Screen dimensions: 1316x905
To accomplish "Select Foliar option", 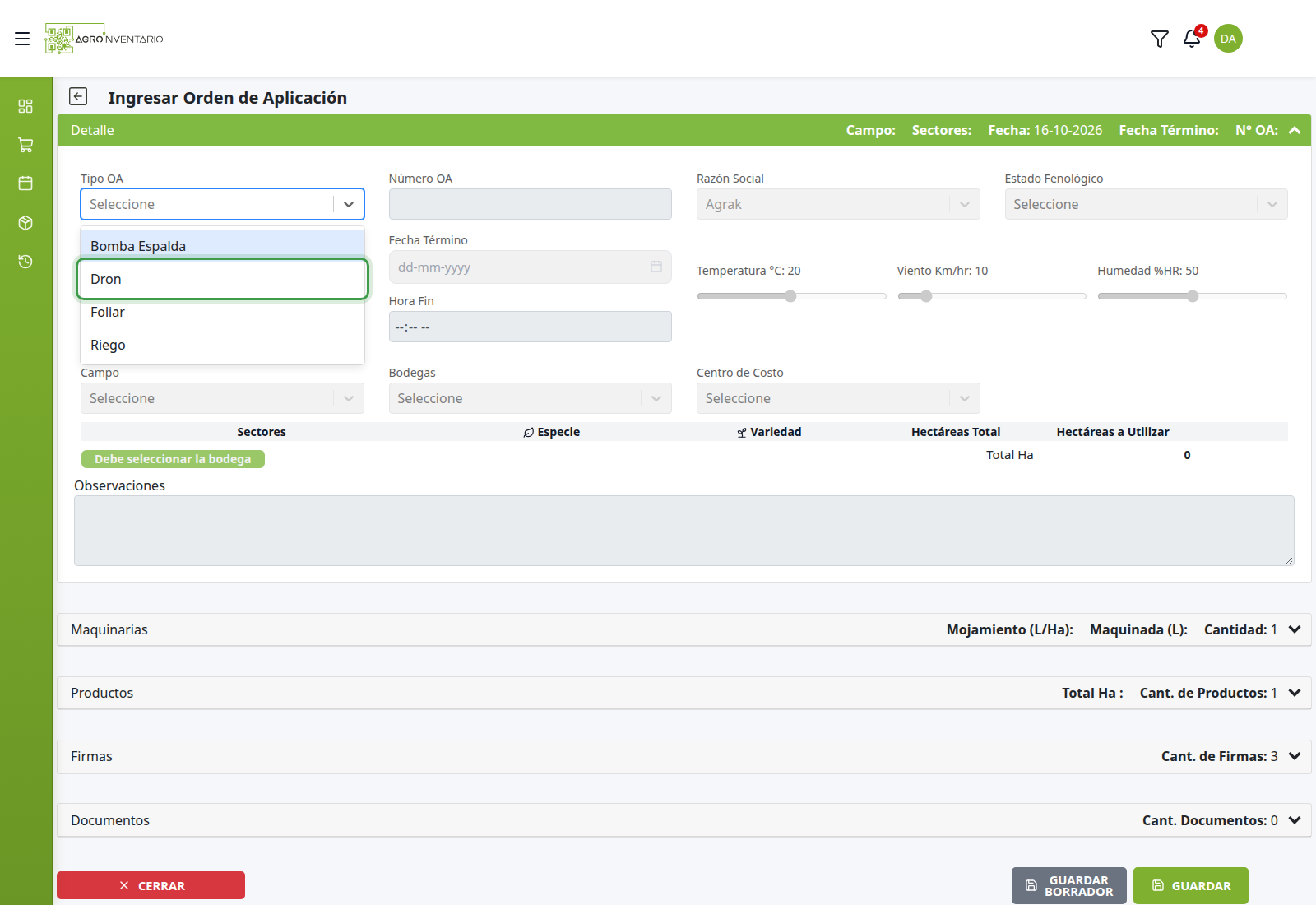I will click(222, 312).
